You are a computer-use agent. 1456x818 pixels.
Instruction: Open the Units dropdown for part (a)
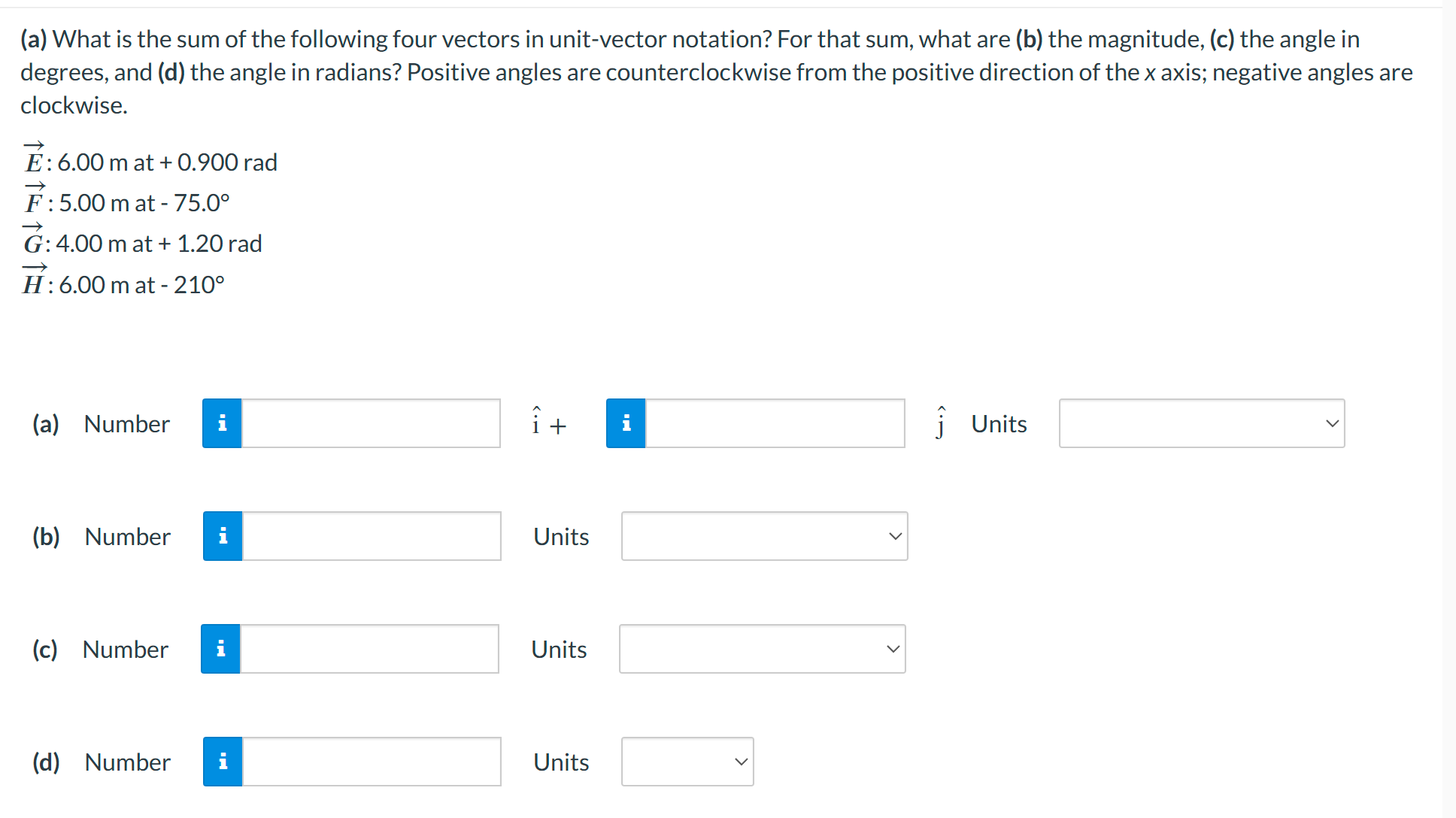point(1201,423)
